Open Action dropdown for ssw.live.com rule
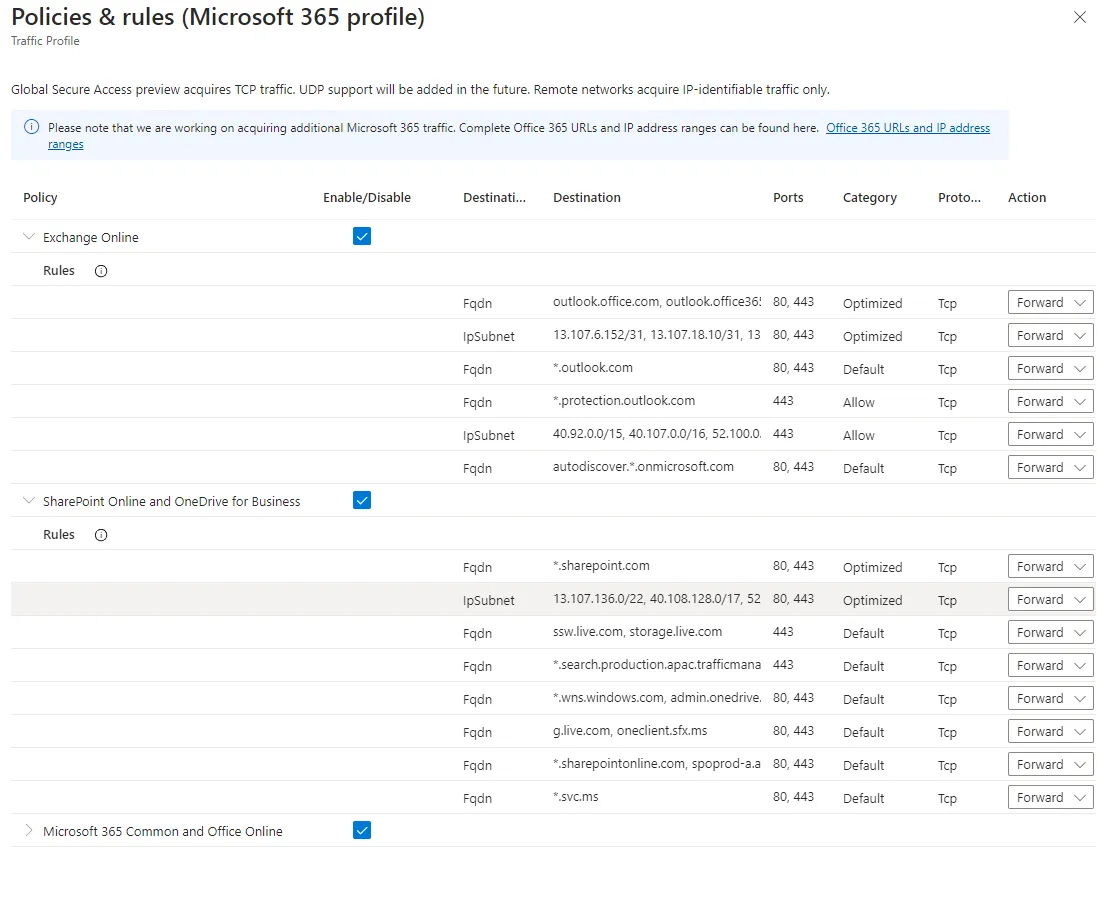1107x902 pixels. pyautogui.click(x=1051, y=632)
